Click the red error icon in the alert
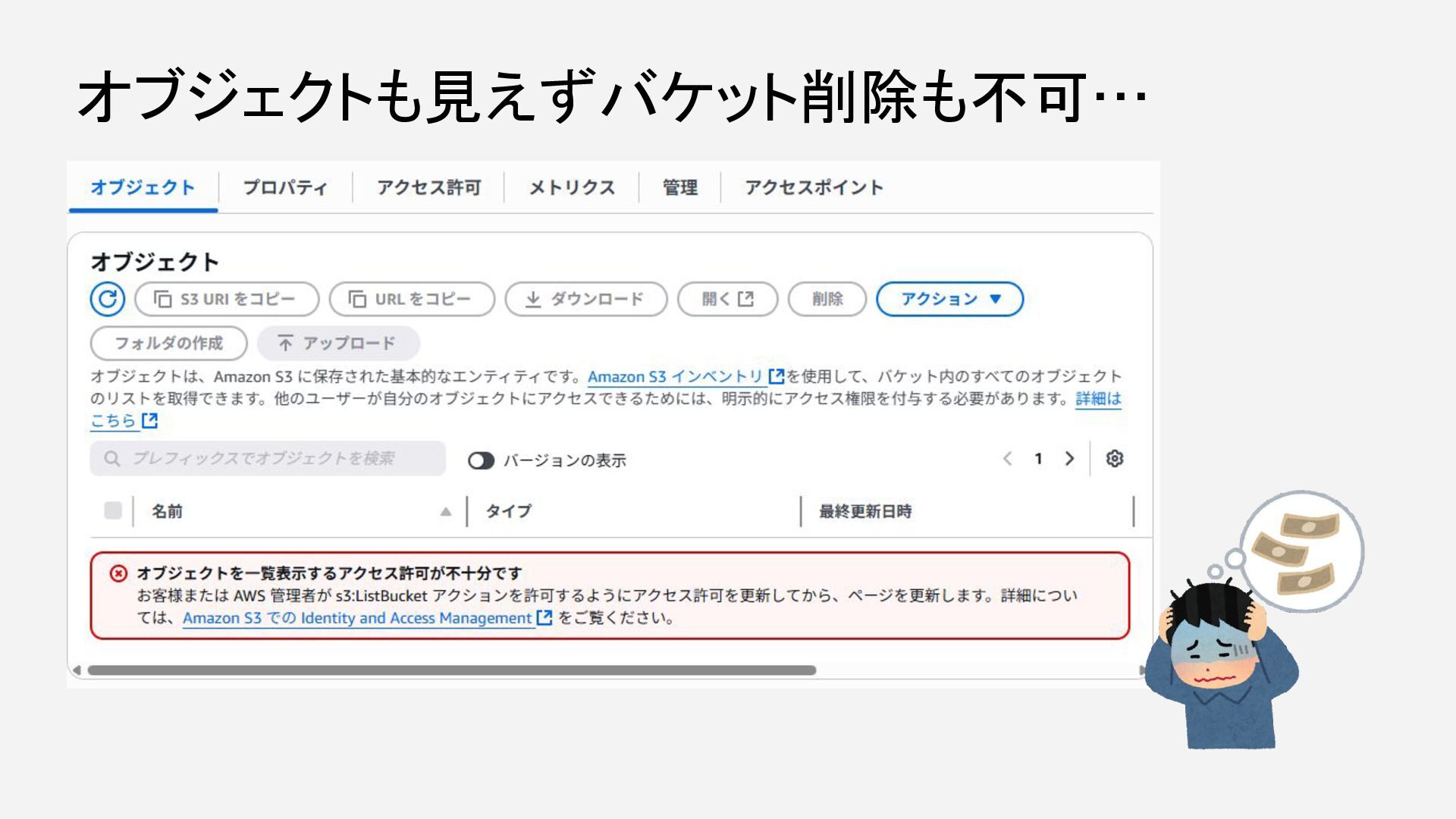1456x819 pixels. (x=118, y=573)
